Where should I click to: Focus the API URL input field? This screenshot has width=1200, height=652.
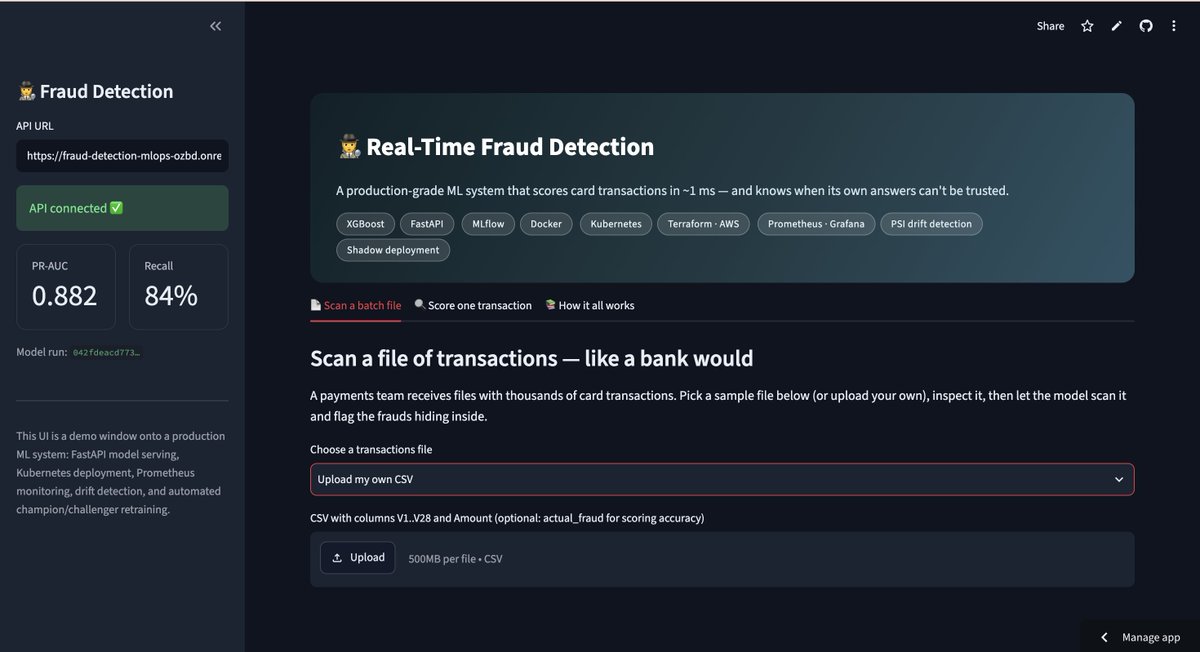click(x=122, y=156)
